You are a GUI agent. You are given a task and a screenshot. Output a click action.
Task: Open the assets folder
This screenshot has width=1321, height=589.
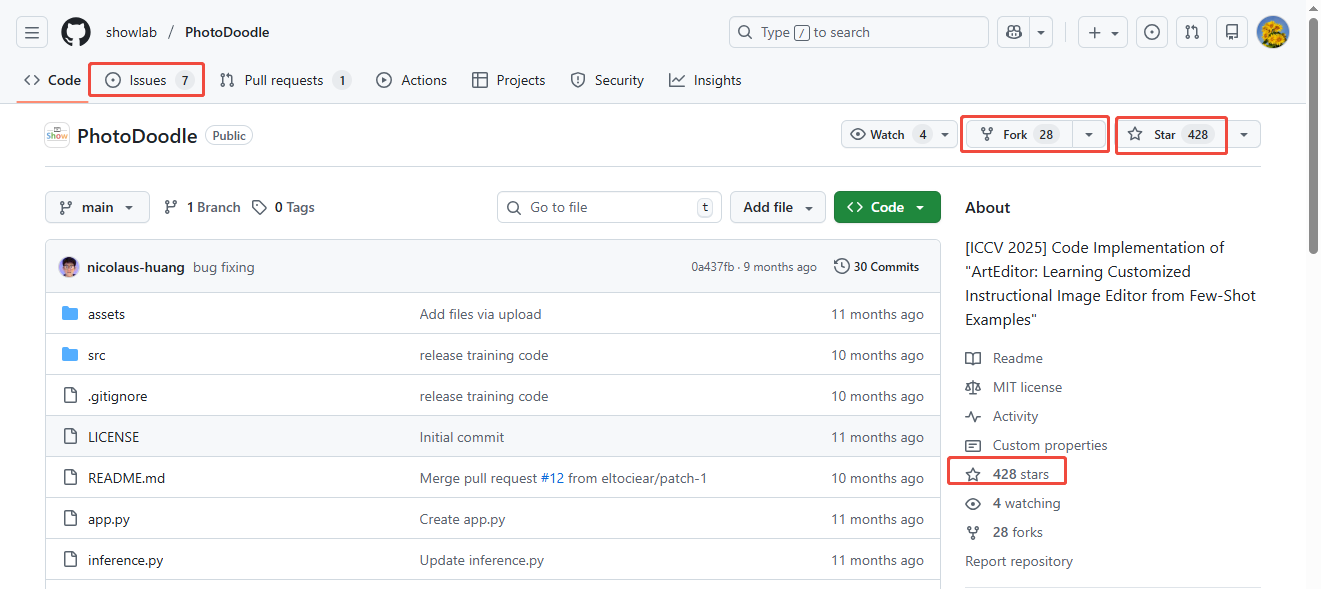point(106,314)
